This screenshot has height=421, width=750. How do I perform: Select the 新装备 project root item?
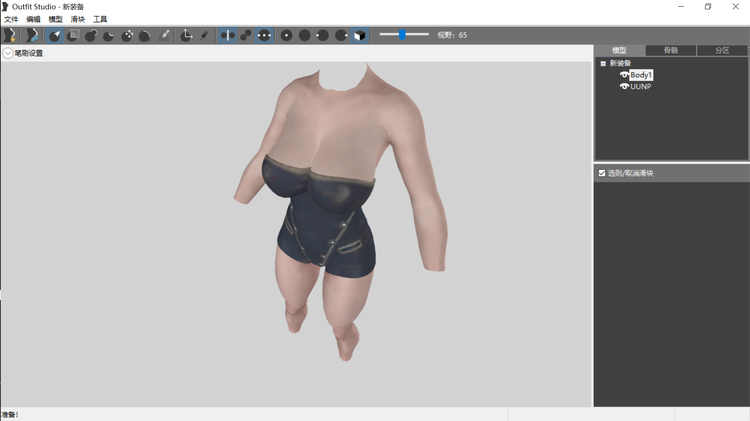click(x=620, y=63)
